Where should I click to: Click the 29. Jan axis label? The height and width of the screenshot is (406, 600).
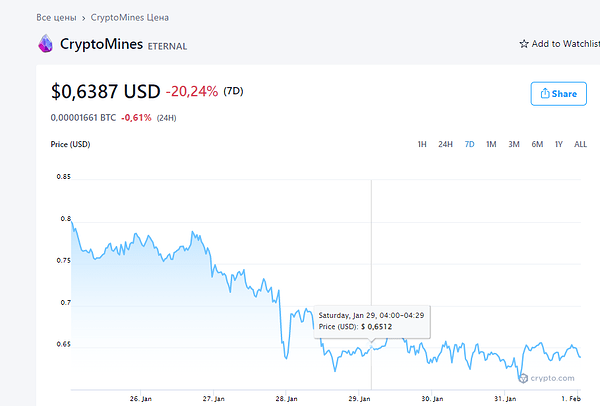[x=359, y=399]
